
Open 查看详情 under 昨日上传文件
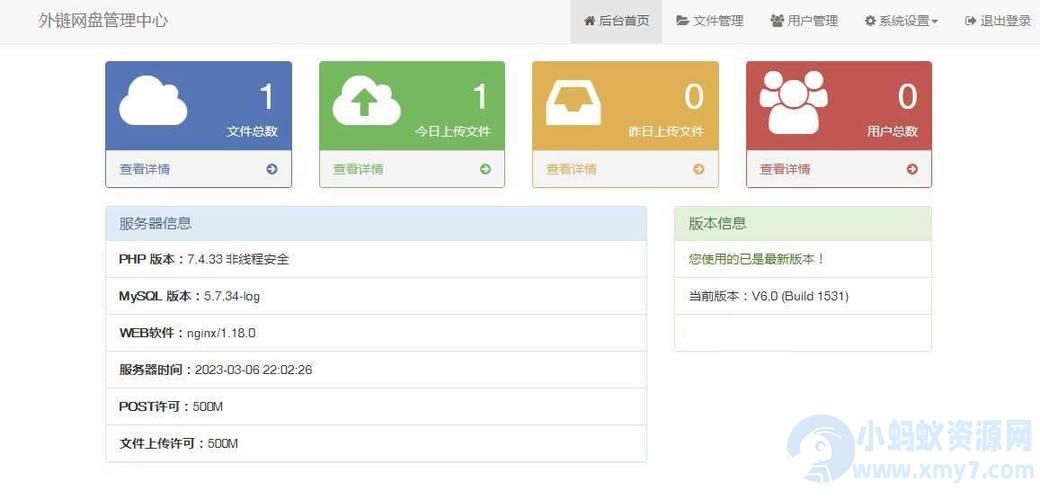tap(572, 169)
